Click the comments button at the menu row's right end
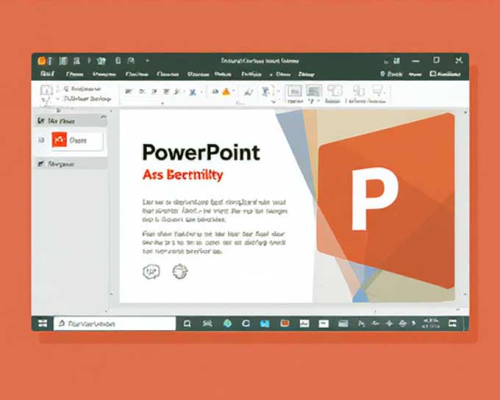This screenshot has height=400, width=500. click(x=445, y=74)
